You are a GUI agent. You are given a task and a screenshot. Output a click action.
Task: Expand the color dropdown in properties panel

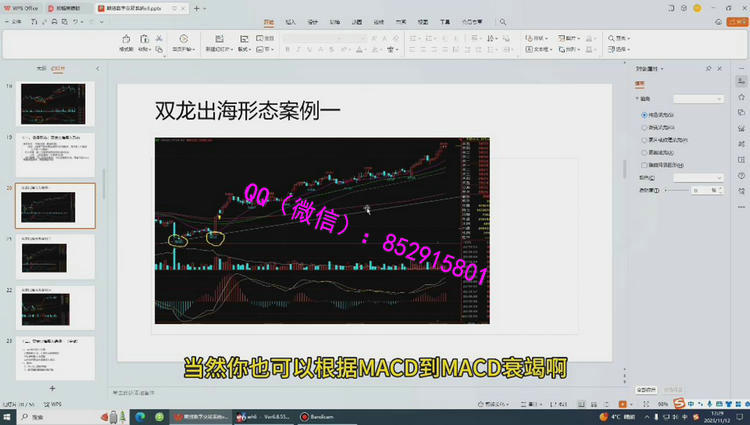click(x=697, y=177)
